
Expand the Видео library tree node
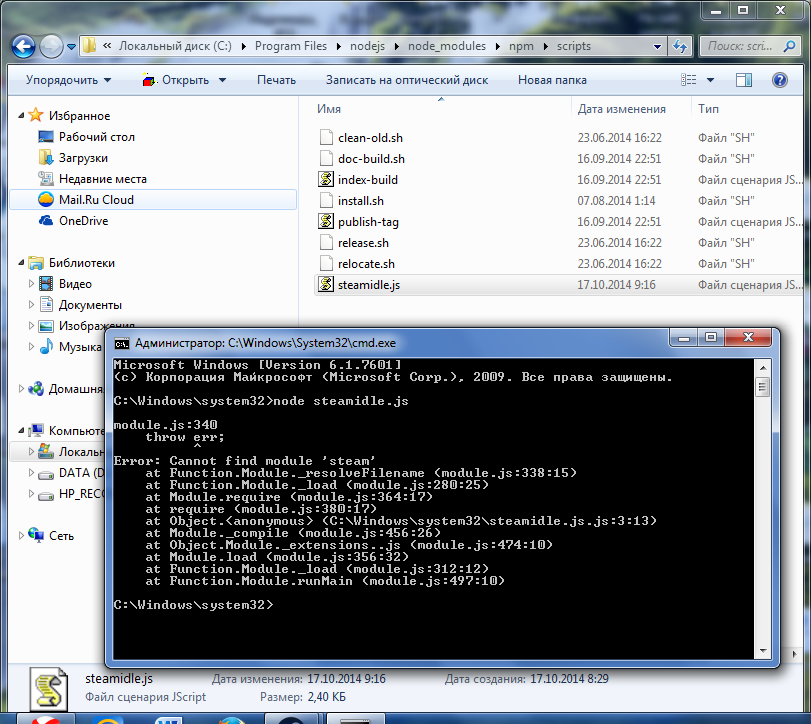pos(31,284)
